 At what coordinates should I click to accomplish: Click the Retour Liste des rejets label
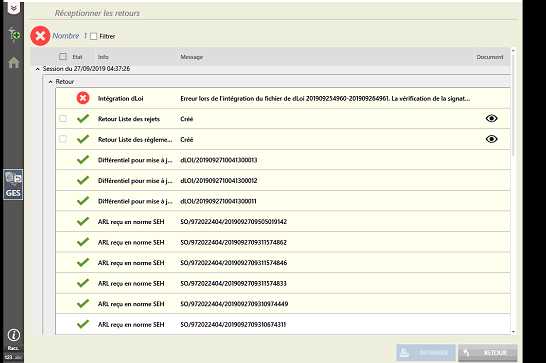pyautogui.click(x=129, y=119)
